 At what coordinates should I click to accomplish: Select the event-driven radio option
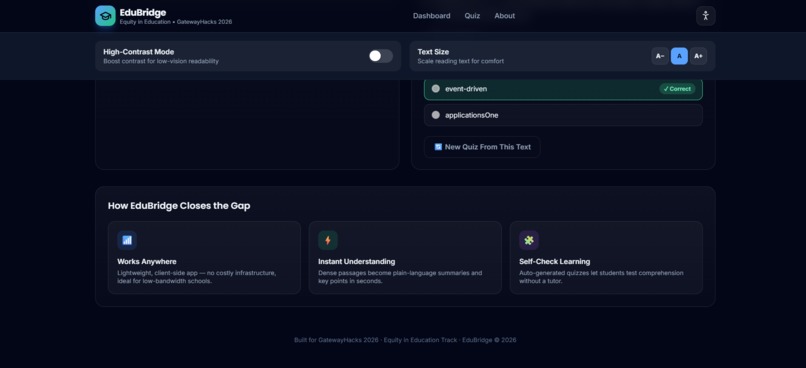[x=436, y=88]
